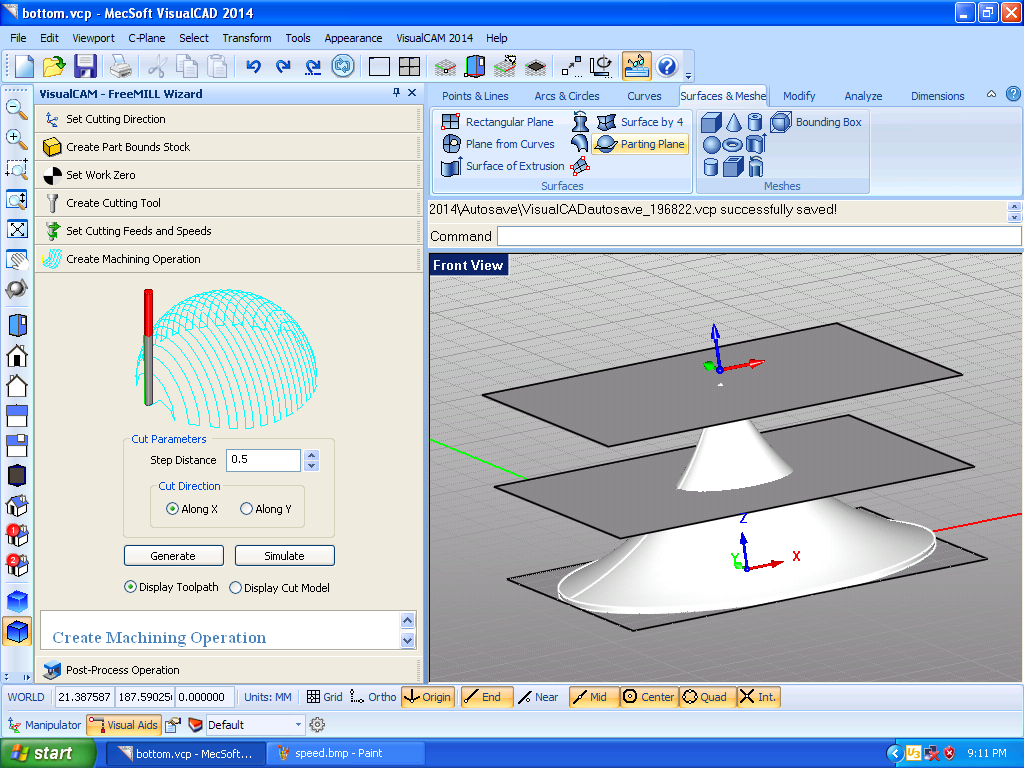Click the Simulate button
The image size is (1024, 768).
pyautogui.click(x=284, y=556)
